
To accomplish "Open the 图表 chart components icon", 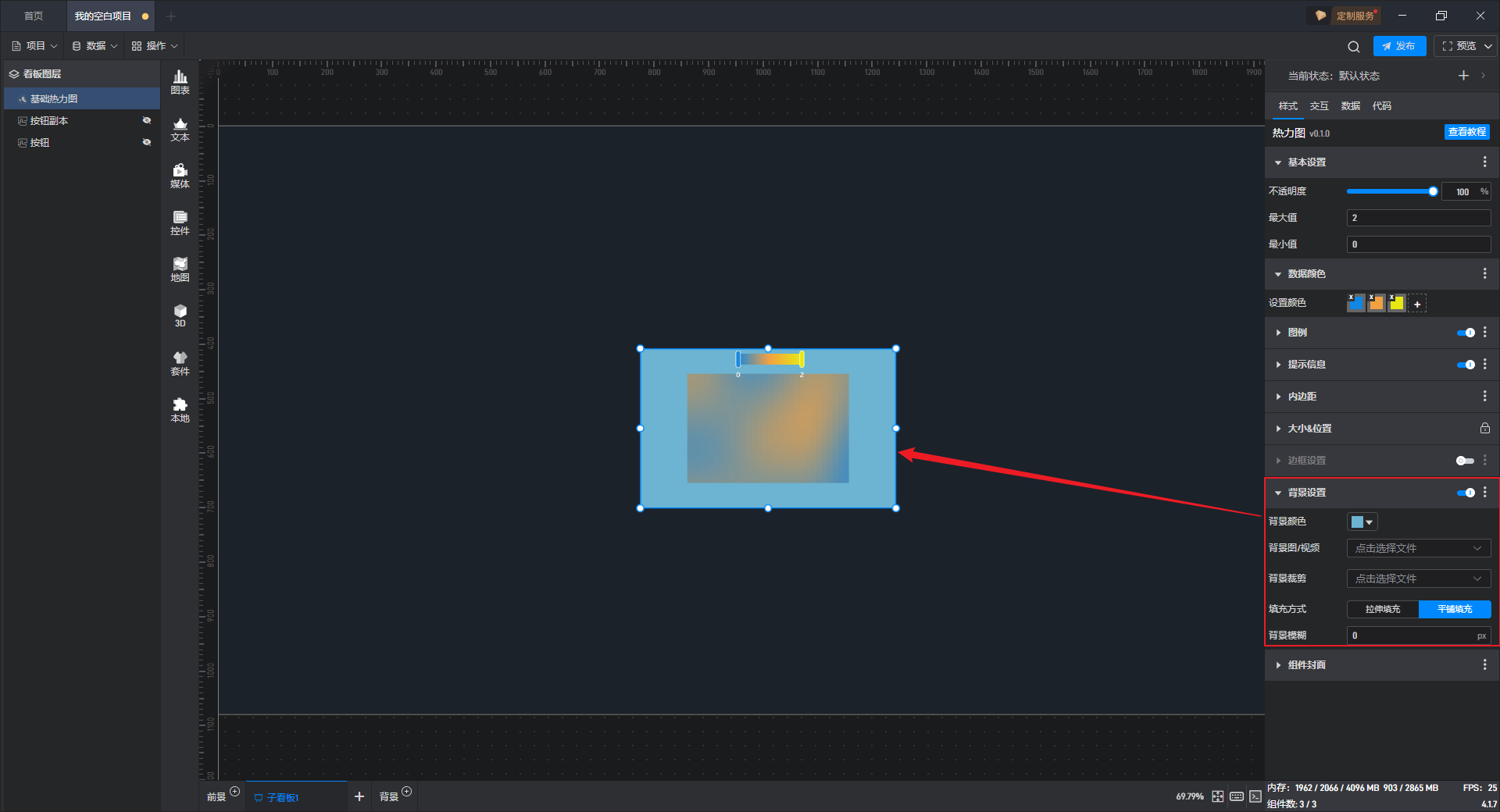I will tap(180, 82).
